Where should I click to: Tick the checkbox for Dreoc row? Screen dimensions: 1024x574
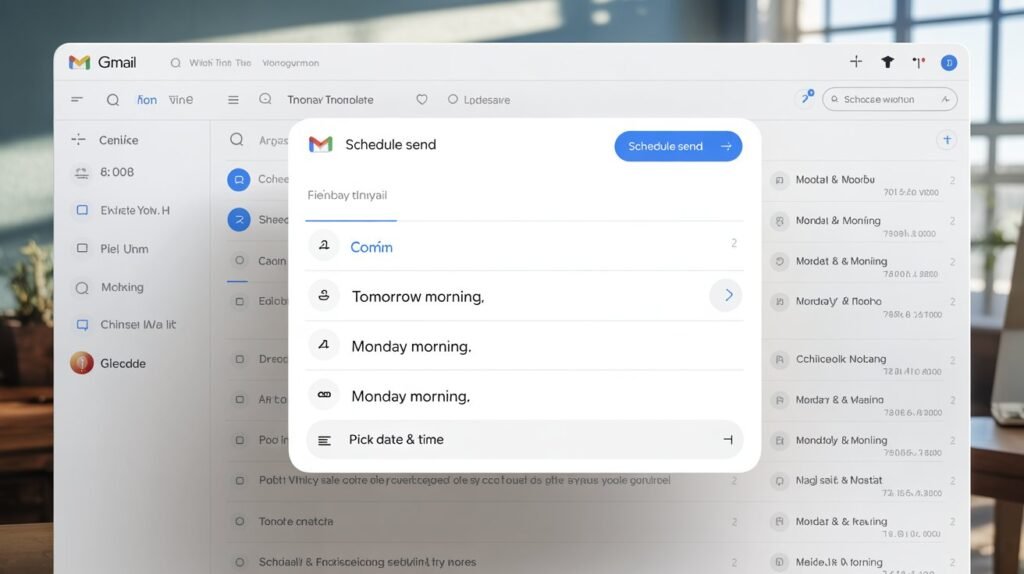pos(240,359)
